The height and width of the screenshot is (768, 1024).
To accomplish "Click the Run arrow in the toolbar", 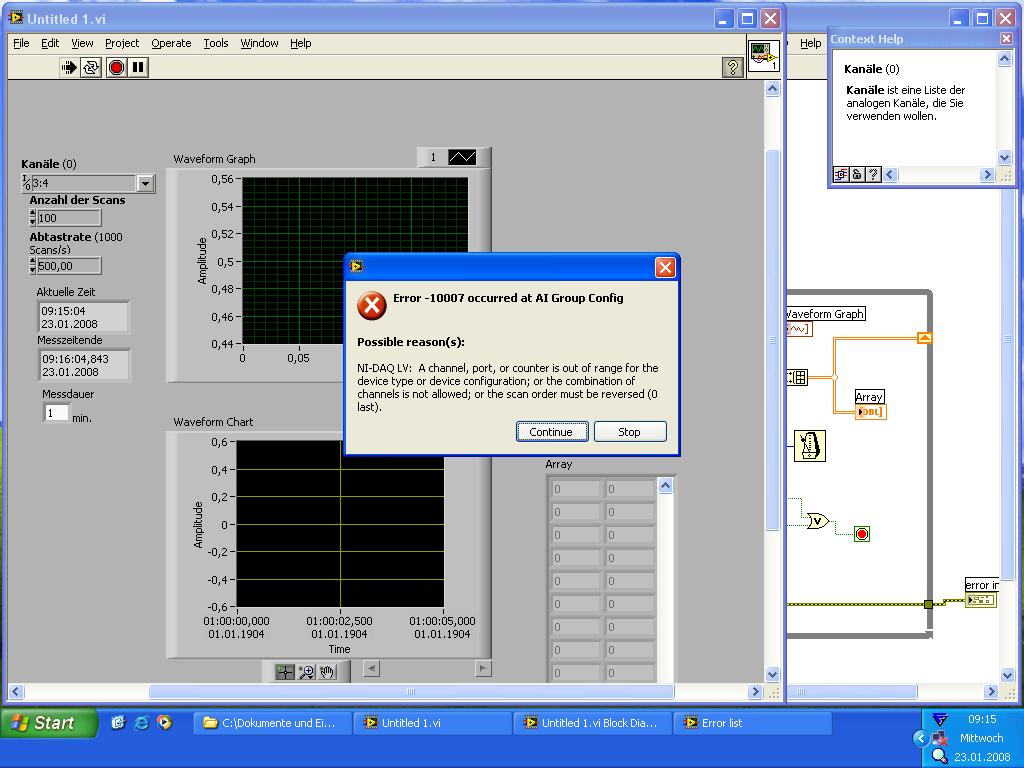I will (x=68, y=68).
